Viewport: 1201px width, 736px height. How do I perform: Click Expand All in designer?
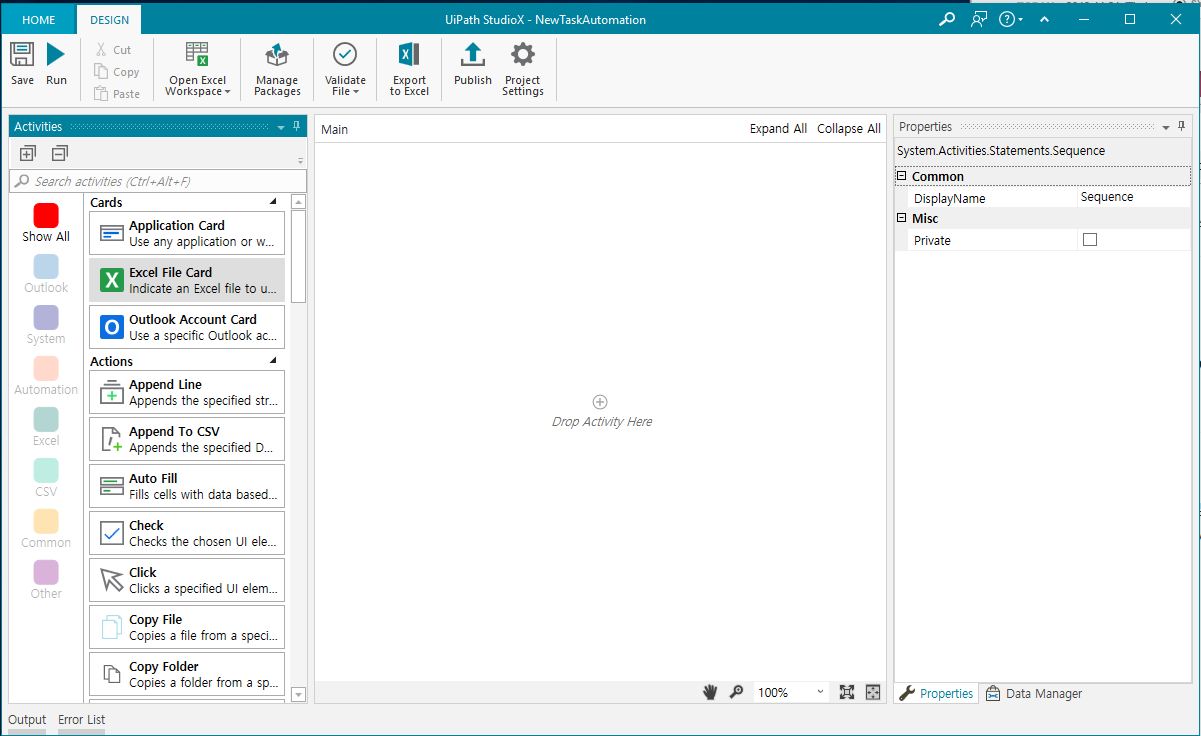[778, 129]
